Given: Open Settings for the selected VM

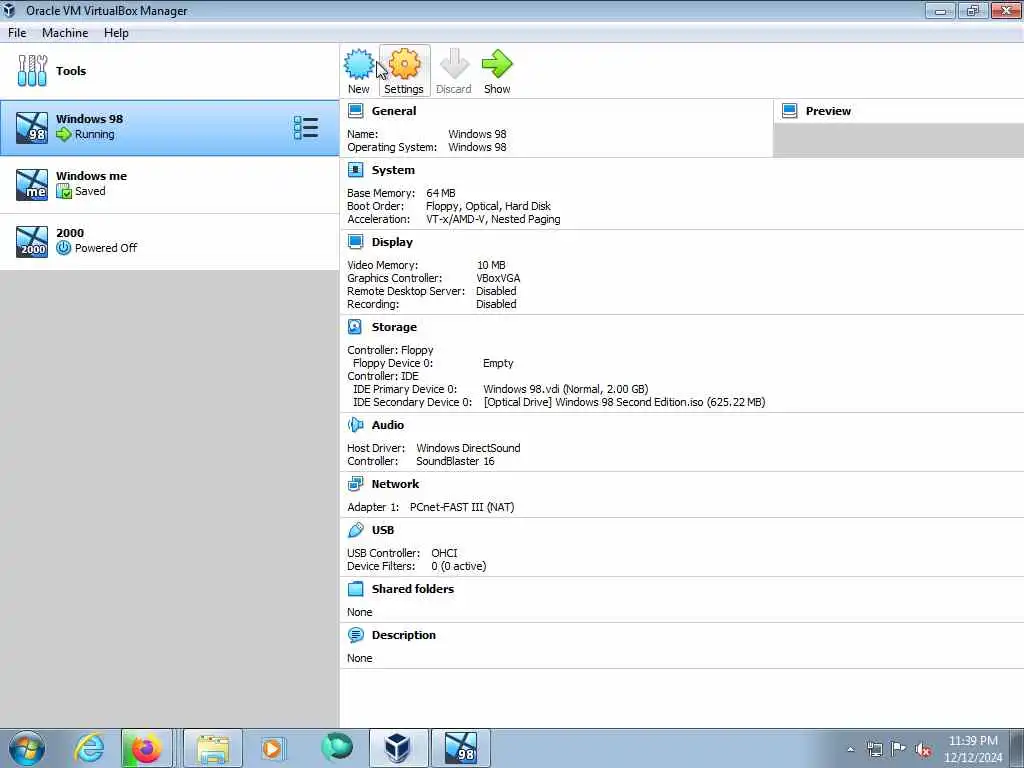Looking at the screenshot, I should click(404, 71).
